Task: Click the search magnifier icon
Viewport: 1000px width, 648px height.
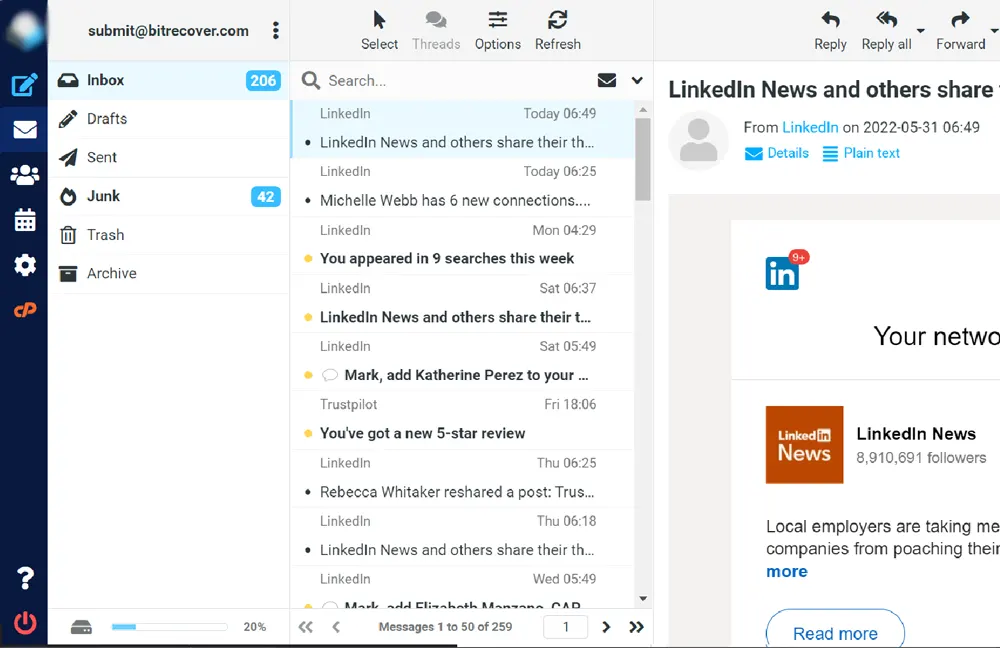Action: 311,80
